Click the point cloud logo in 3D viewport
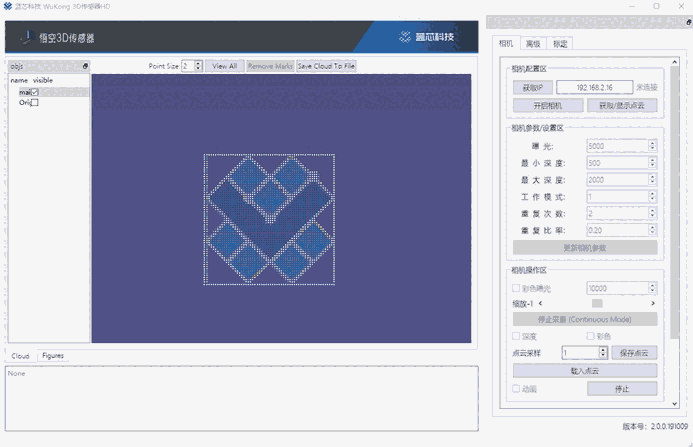The width and height of the screenshot is (693, 447). point(269,219)
